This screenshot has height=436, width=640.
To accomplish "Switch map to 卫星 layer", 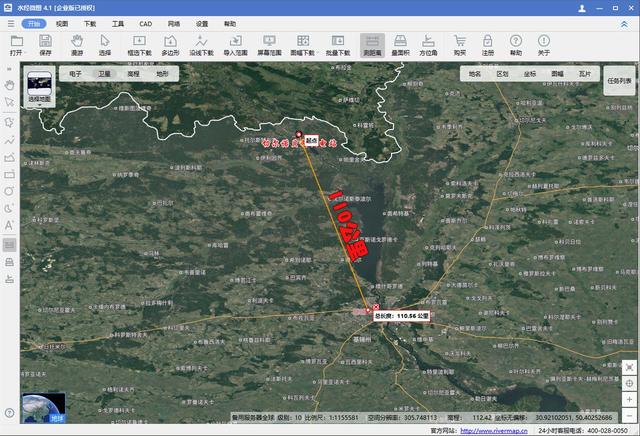I will tap(104, 74).
